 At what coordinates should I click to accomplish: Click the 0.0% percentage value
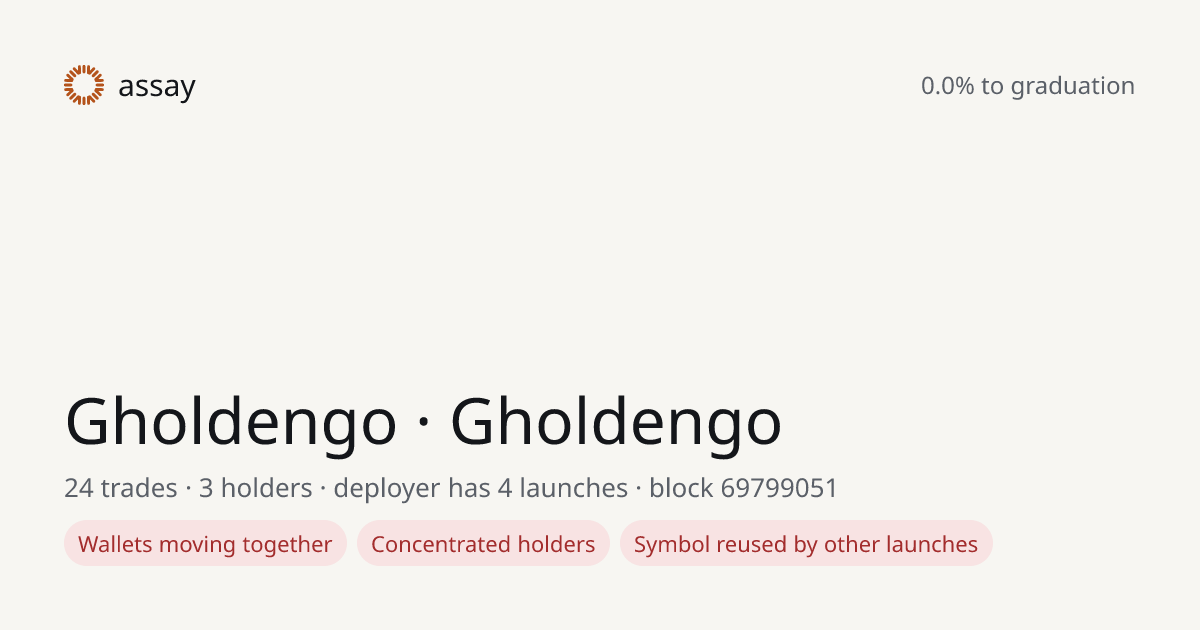[948, 86]
